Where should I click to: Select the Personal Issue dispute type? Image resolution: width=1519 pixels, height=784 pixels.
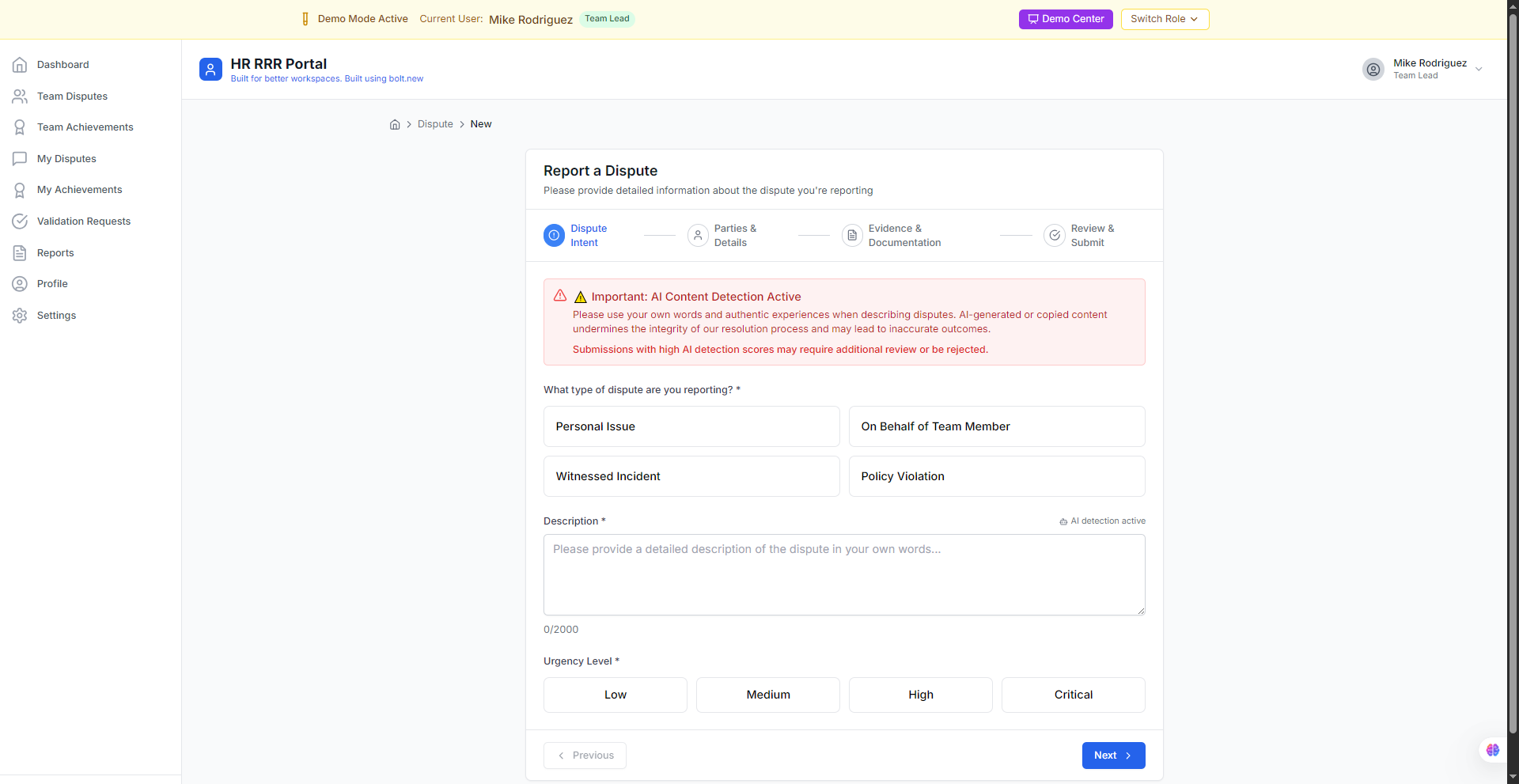click(x=691, y=426)
